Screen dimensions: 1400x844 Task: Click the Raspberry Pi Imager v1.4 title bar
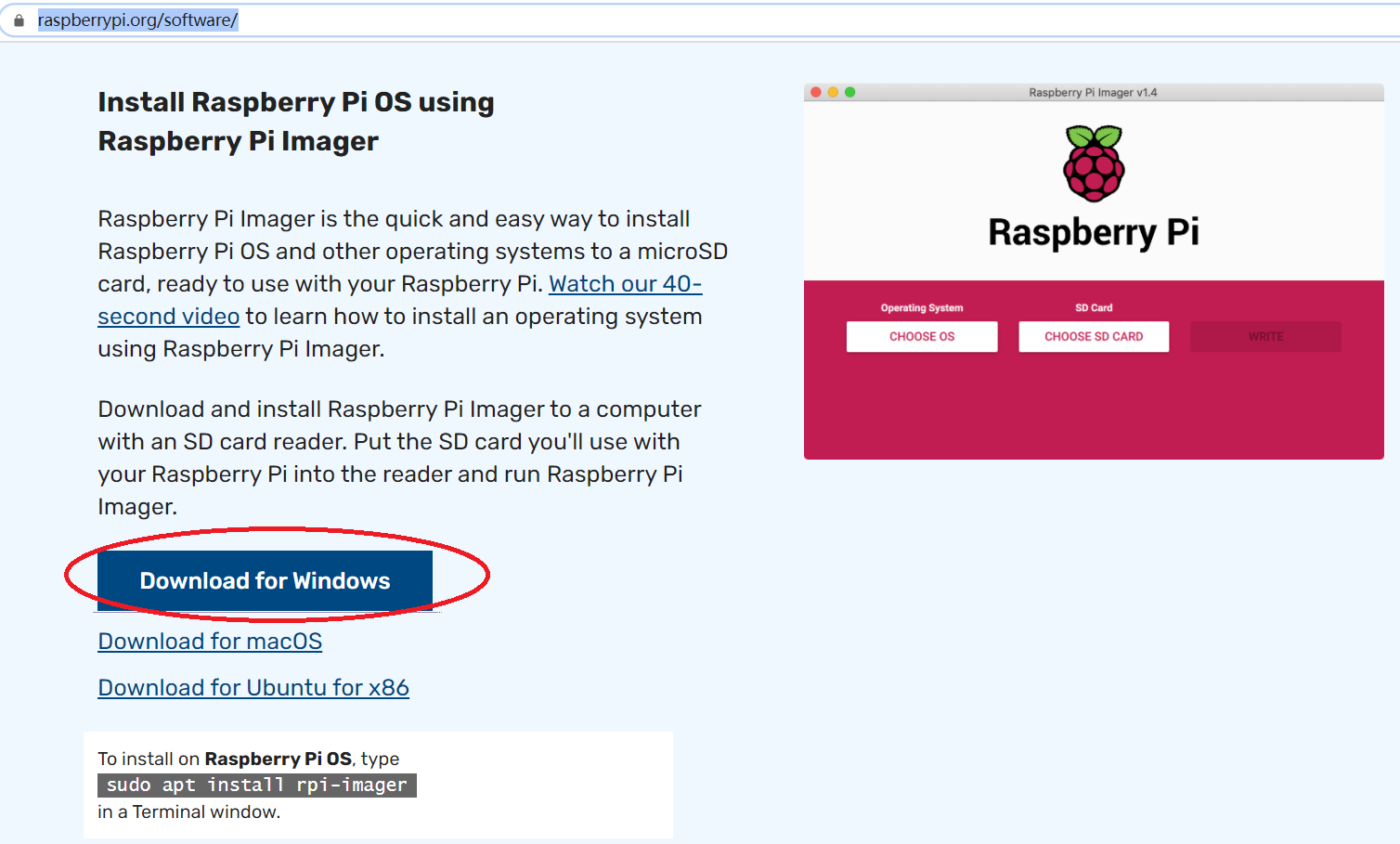coord(1093,92)
